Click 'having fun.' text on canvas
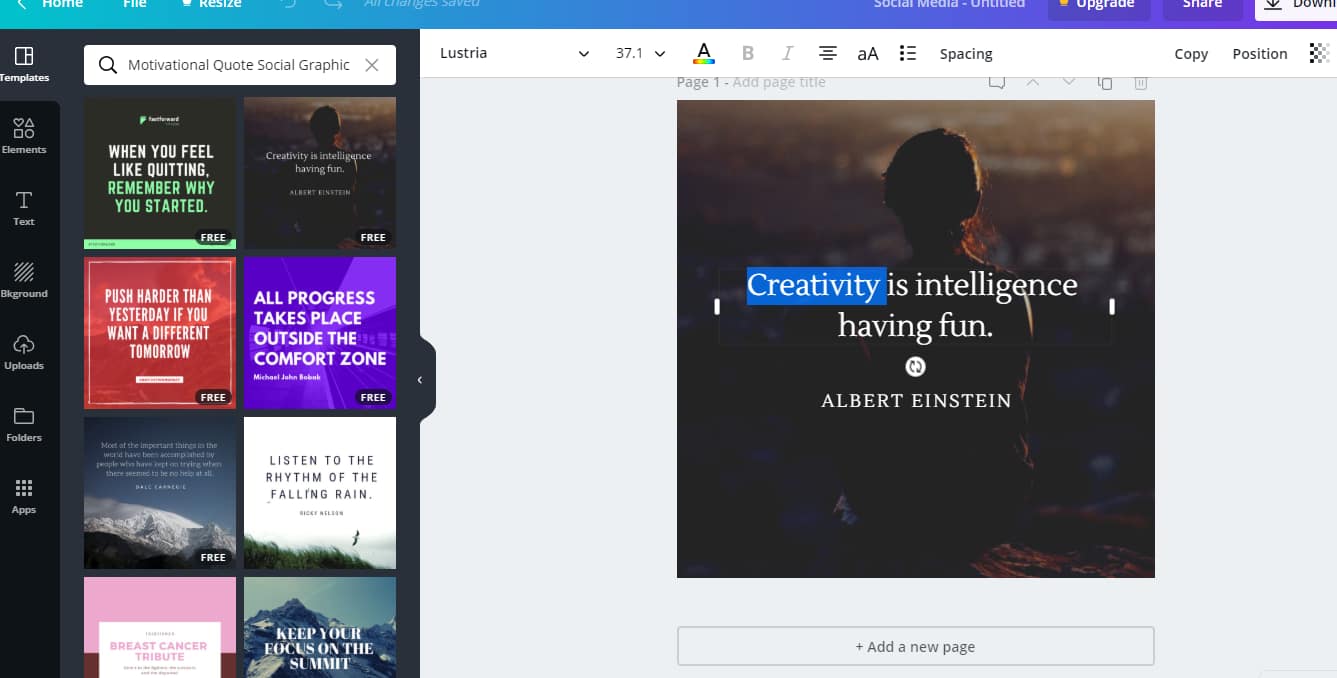 915,326
